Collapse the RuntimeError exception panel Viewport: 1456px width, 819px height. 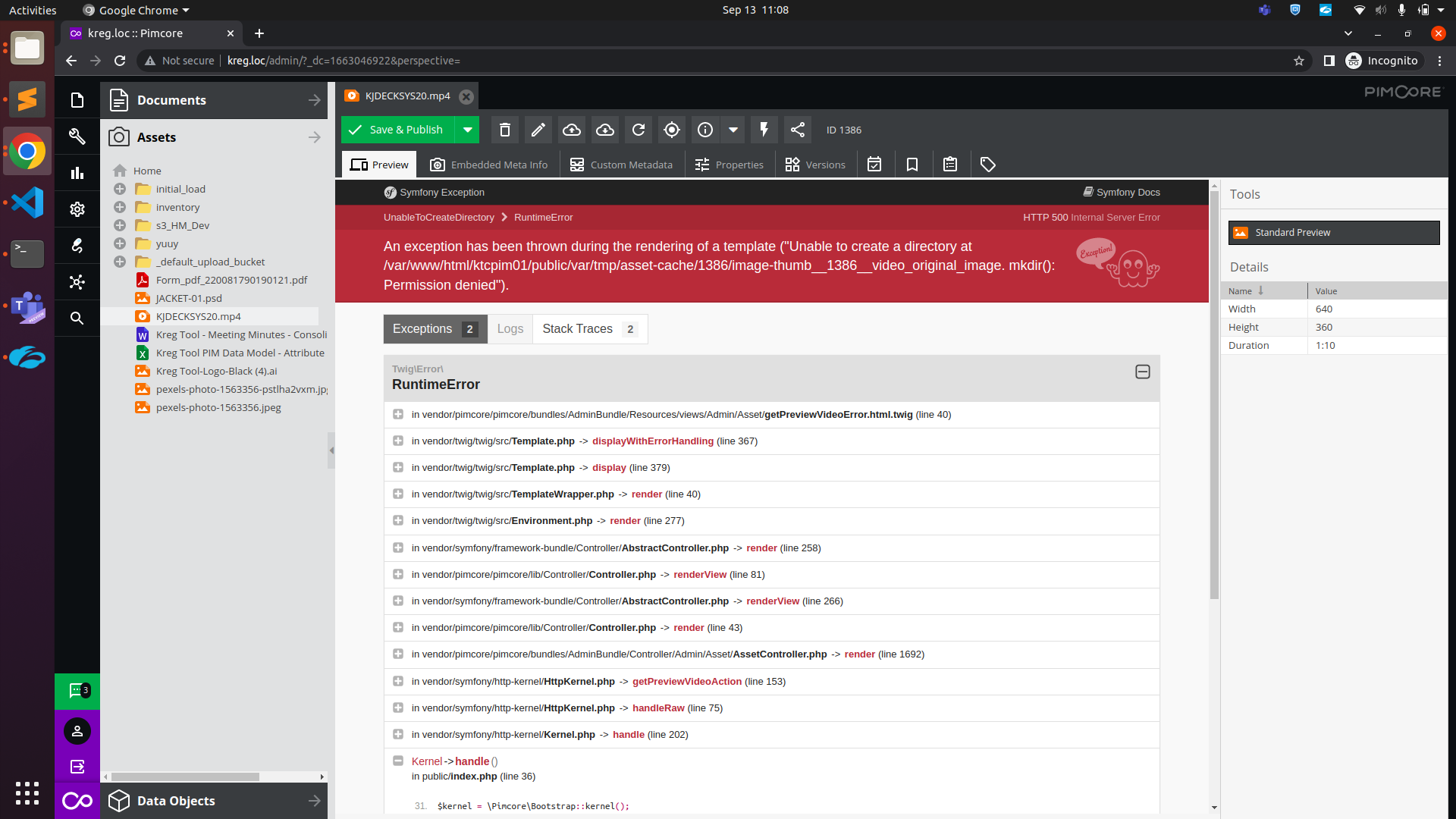tap(1141, 372)
